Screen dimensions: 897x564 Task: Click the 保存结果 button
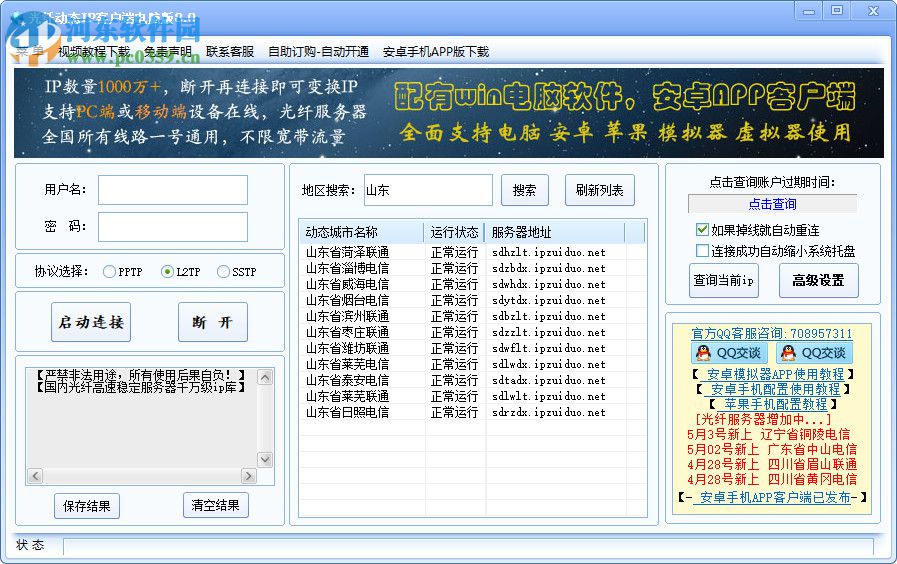87,506
